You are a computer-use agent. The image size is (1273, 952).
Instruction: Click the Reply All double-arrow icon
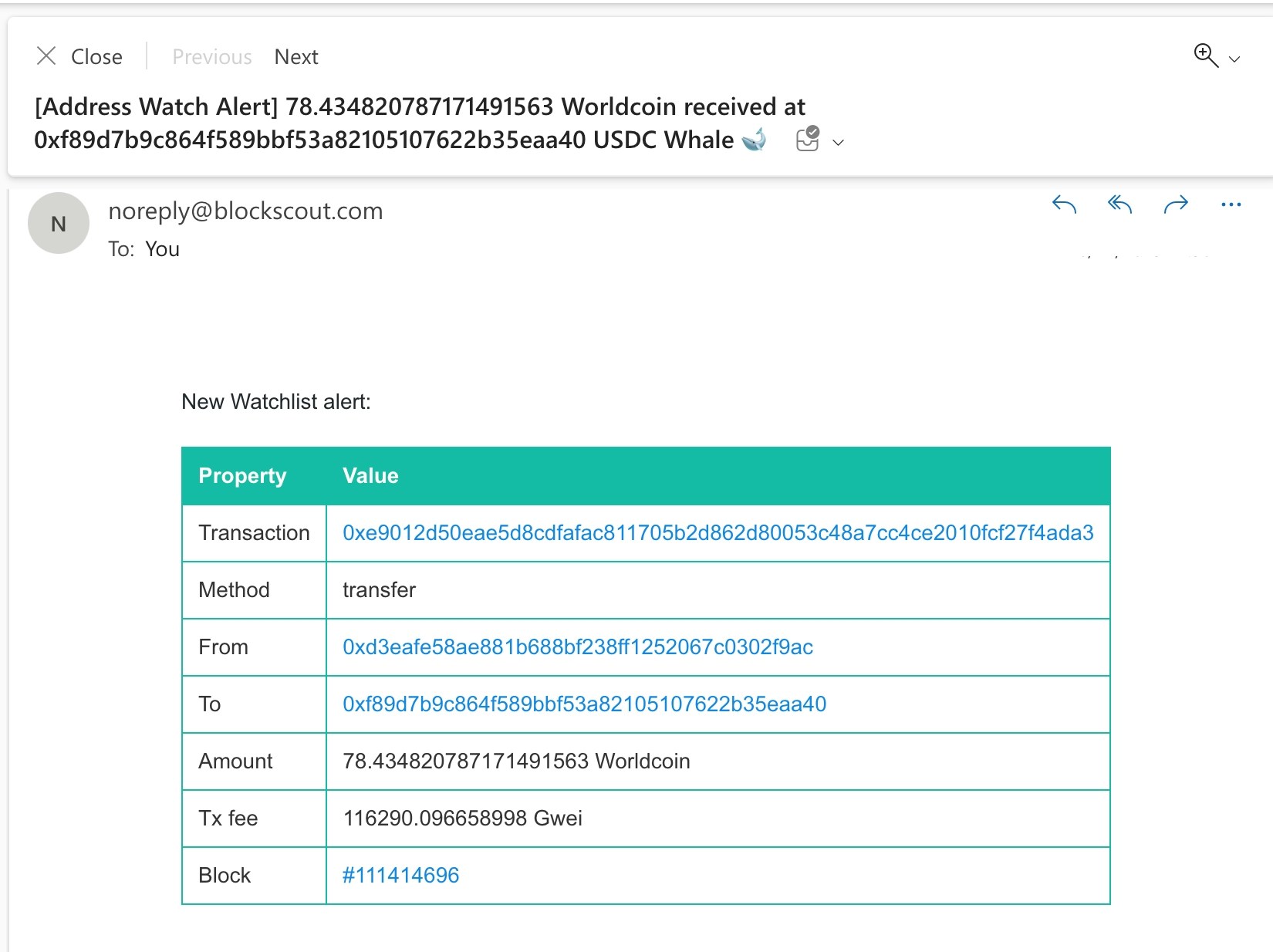(x=1119, y=204)
